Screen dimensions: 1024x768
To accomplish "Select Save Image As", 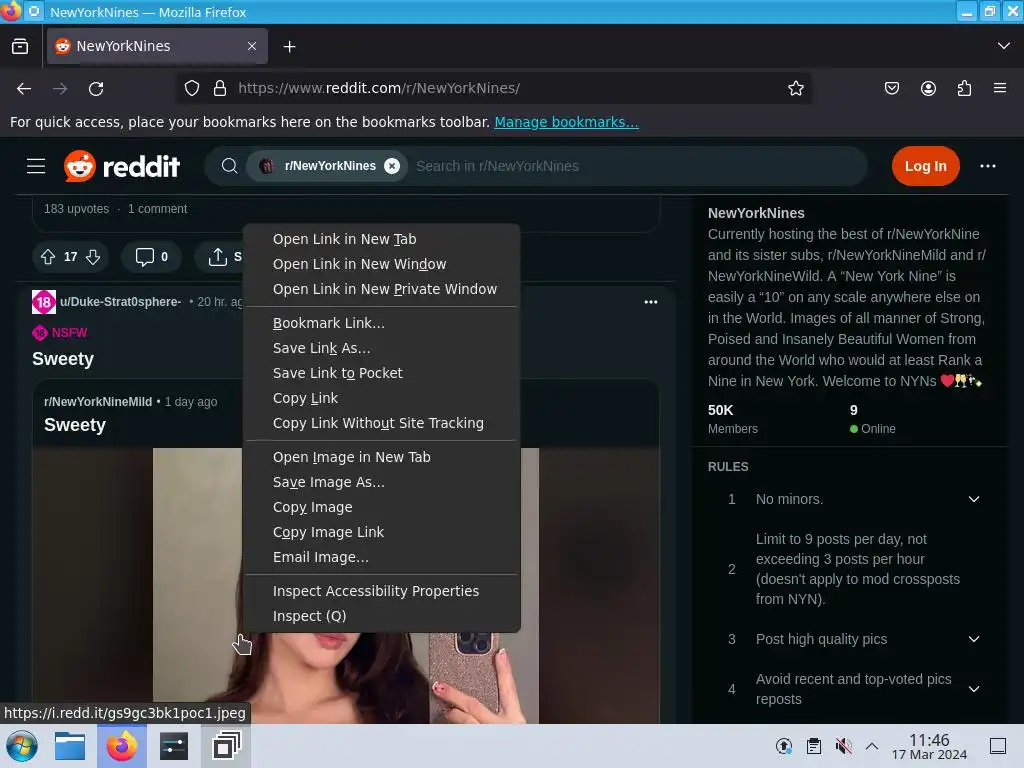I will (381, 482).
